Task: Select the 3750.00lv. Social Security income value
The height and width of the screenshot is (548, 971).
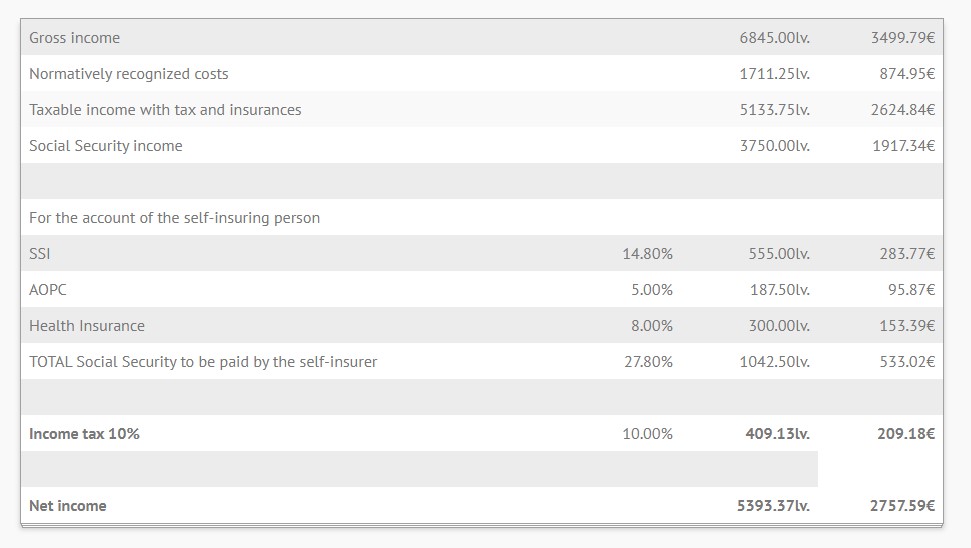Action: point(774,146)
